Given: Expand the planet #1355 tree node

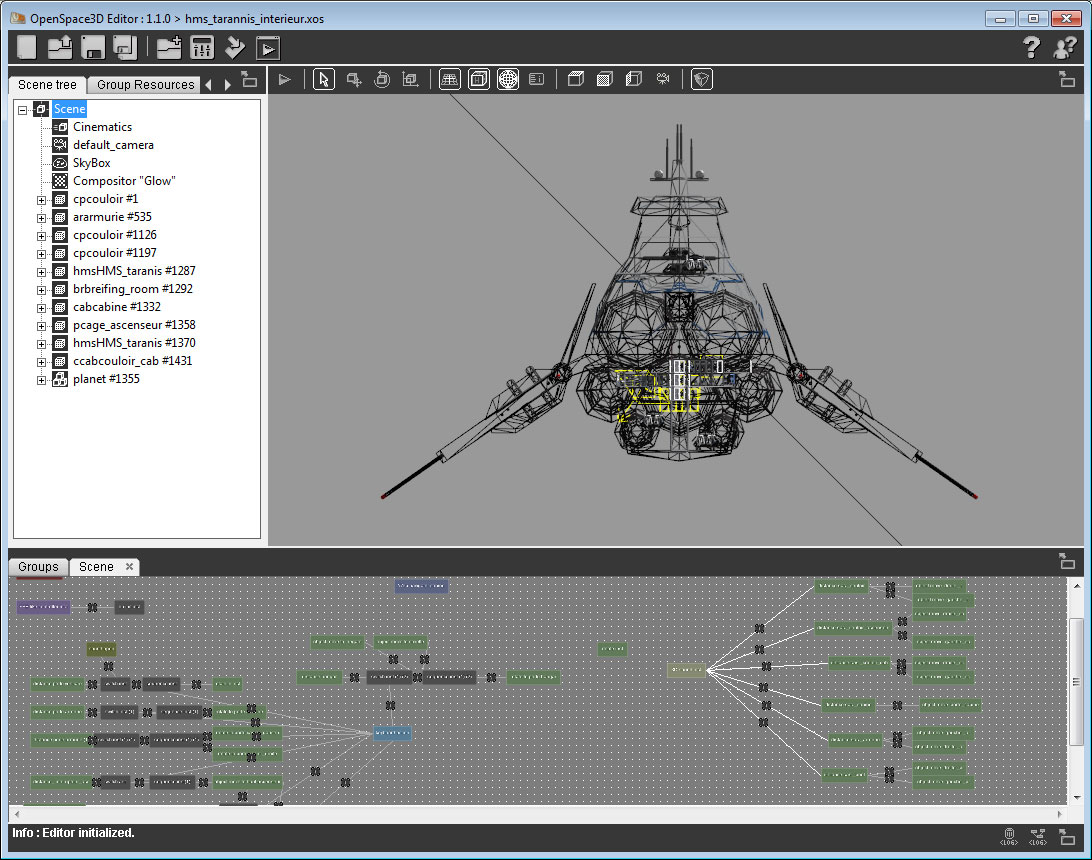Looking at the screenshot, I should click(42, 379).
